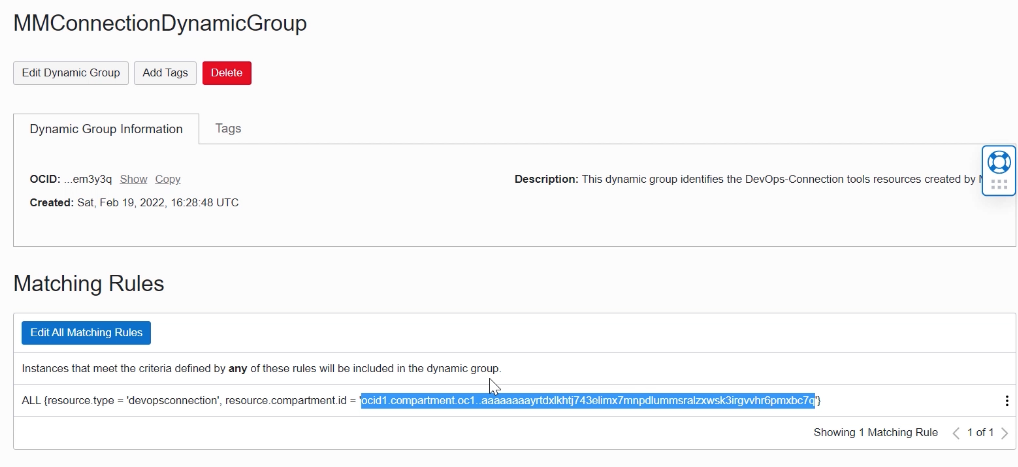Open Edit All Matching Rules
This screenshot has width=1018, height=467.
pyautogui.click(x=86, y=333)
